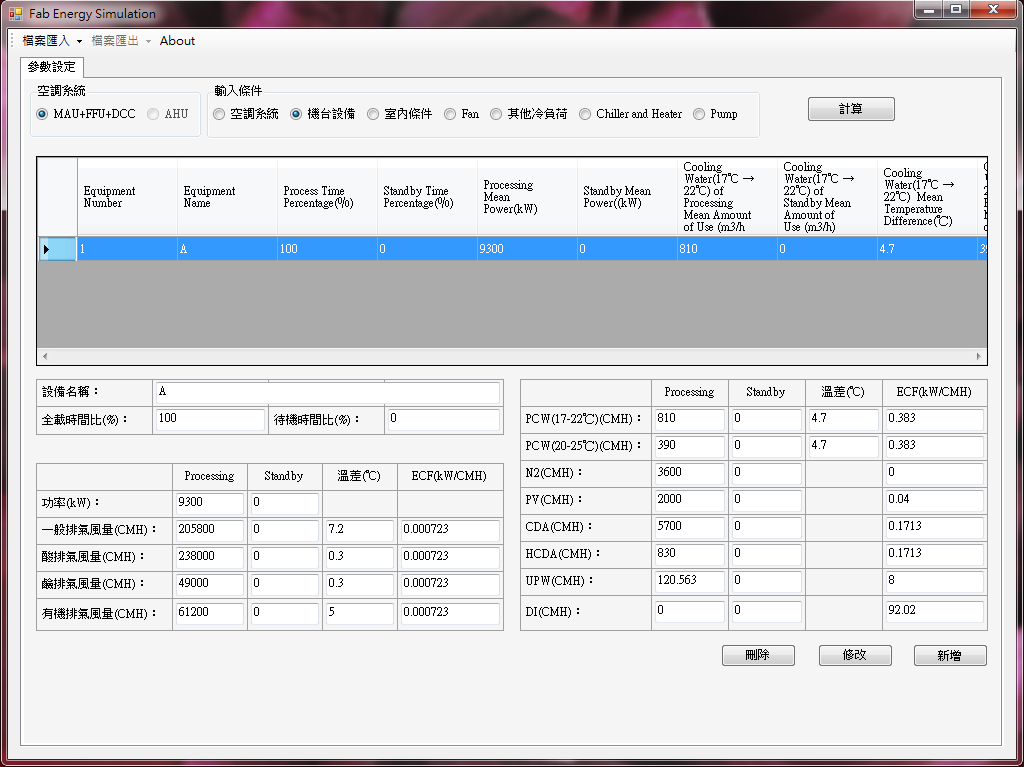Open the 檔案匯入 dropdown menu

[x=52, y=41]
